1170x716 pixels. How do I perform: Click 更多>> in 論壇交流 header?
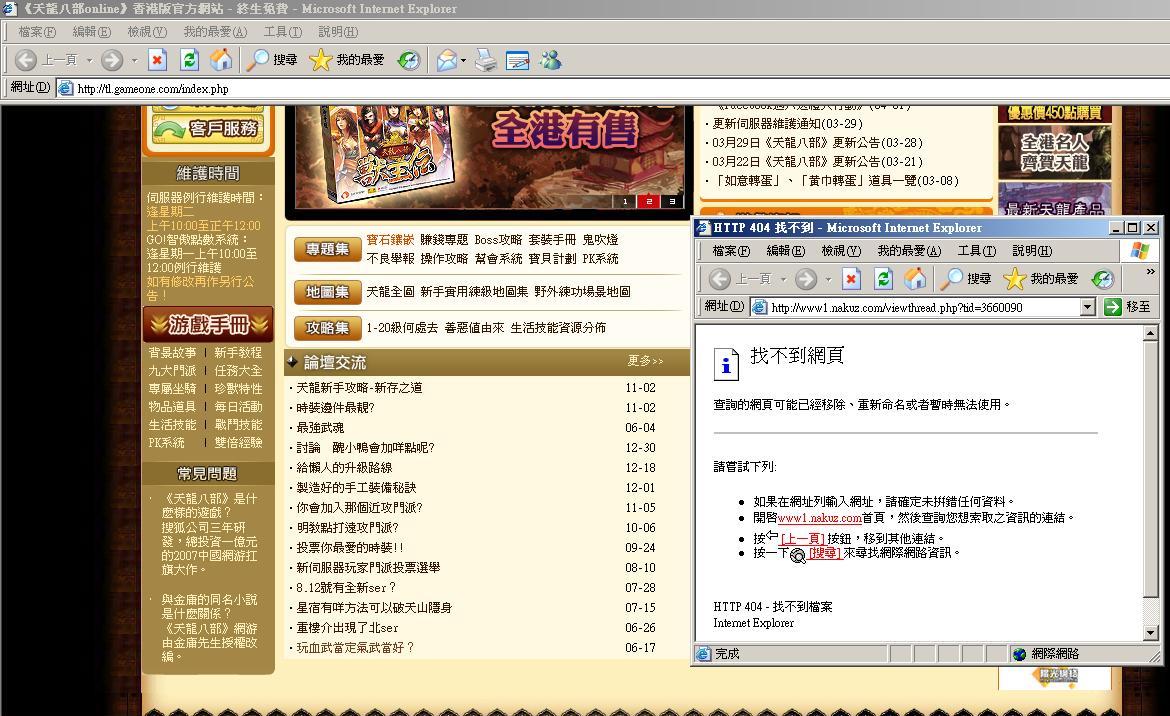[645, 361]
